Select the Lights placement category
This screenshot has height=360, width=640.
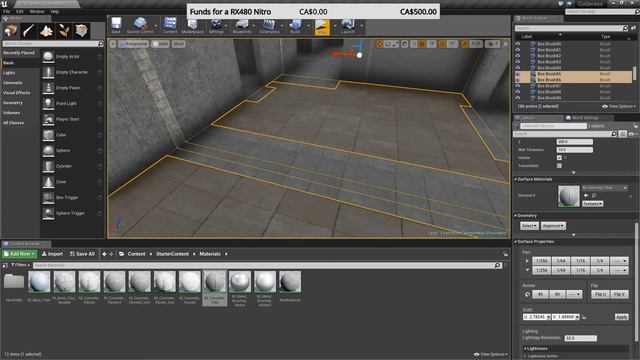pyautogui.click(x=9, y=73)
